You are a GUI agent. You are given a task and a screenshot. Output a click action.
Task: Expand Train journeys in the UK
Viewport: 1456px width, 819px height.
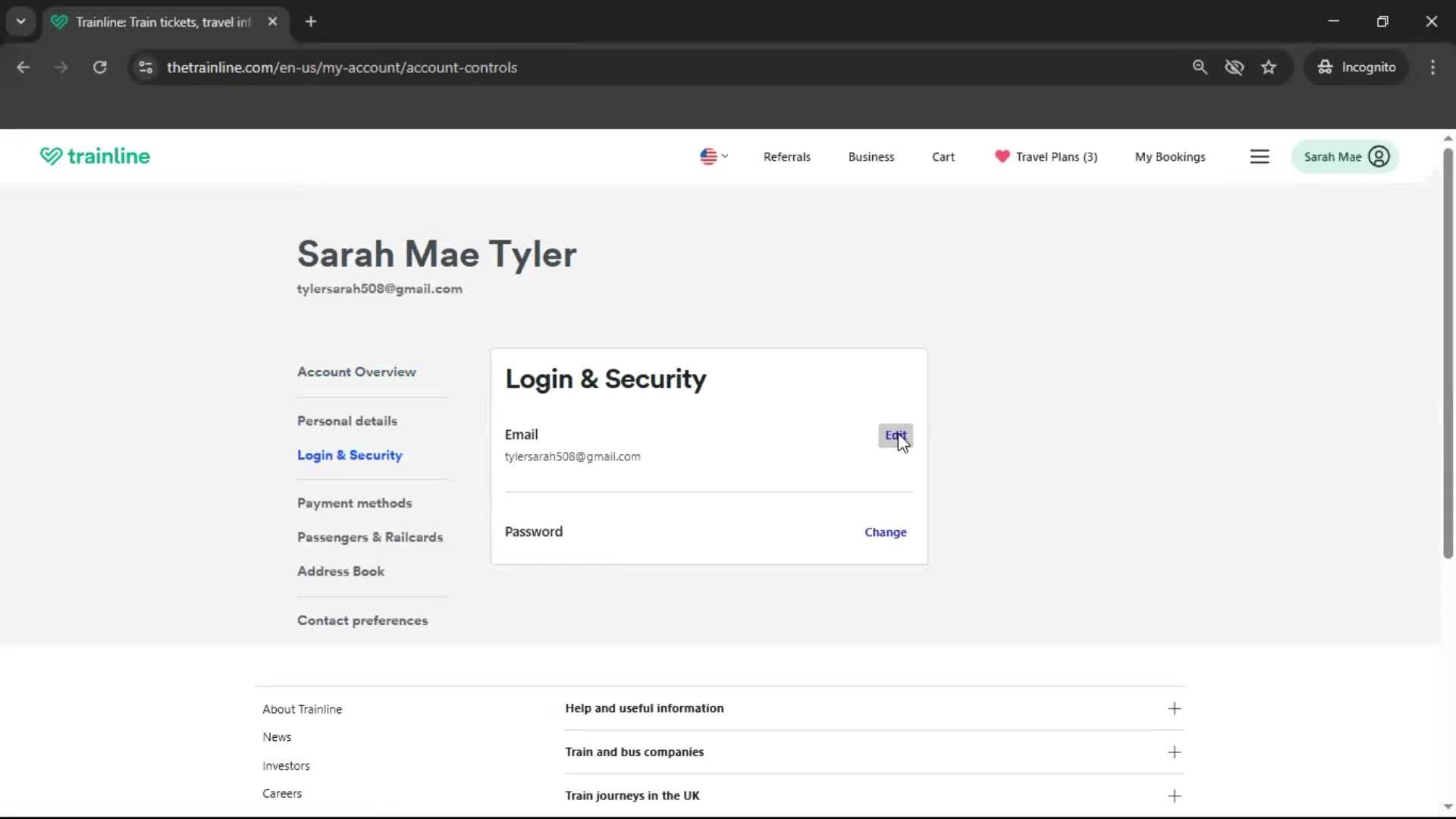point(1174,795)
